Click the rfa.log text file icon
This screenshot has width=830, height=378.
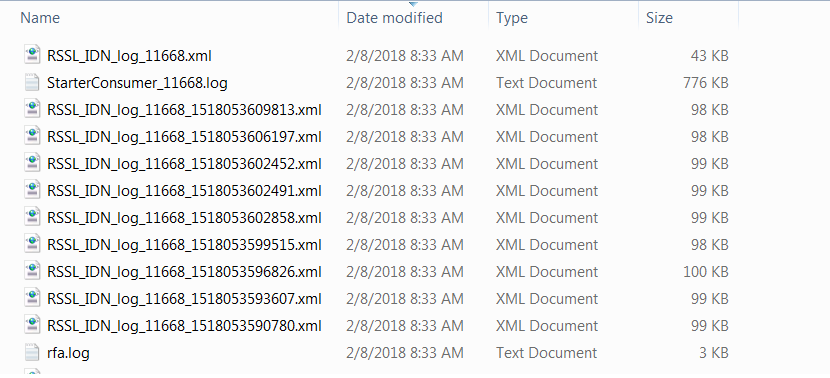point(32,352)
